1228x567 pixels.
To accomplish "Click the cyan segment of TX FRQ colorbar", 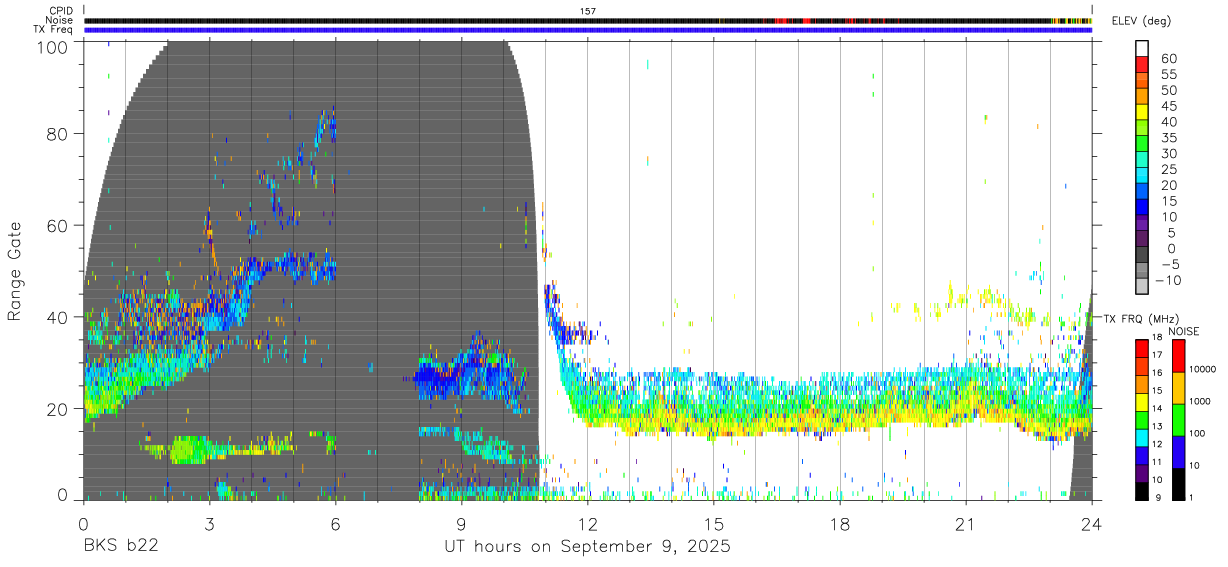I will (1141, 436).
